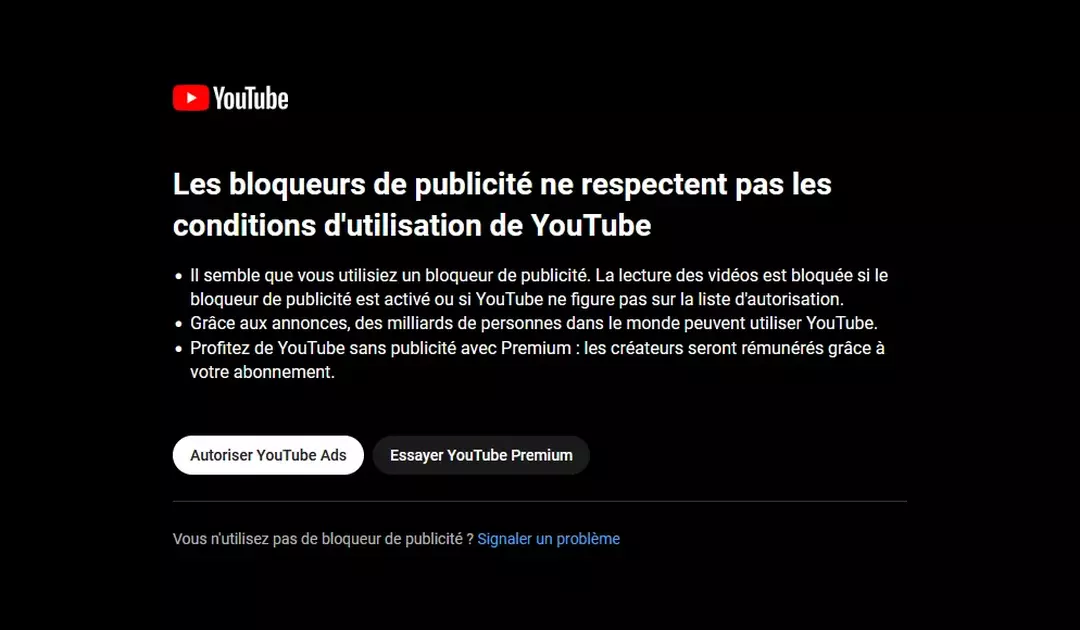1080x630 pixels.
Task: Click the words votre abonnement in last bullet
Action: pyautogui.click(x=261, y=372)
